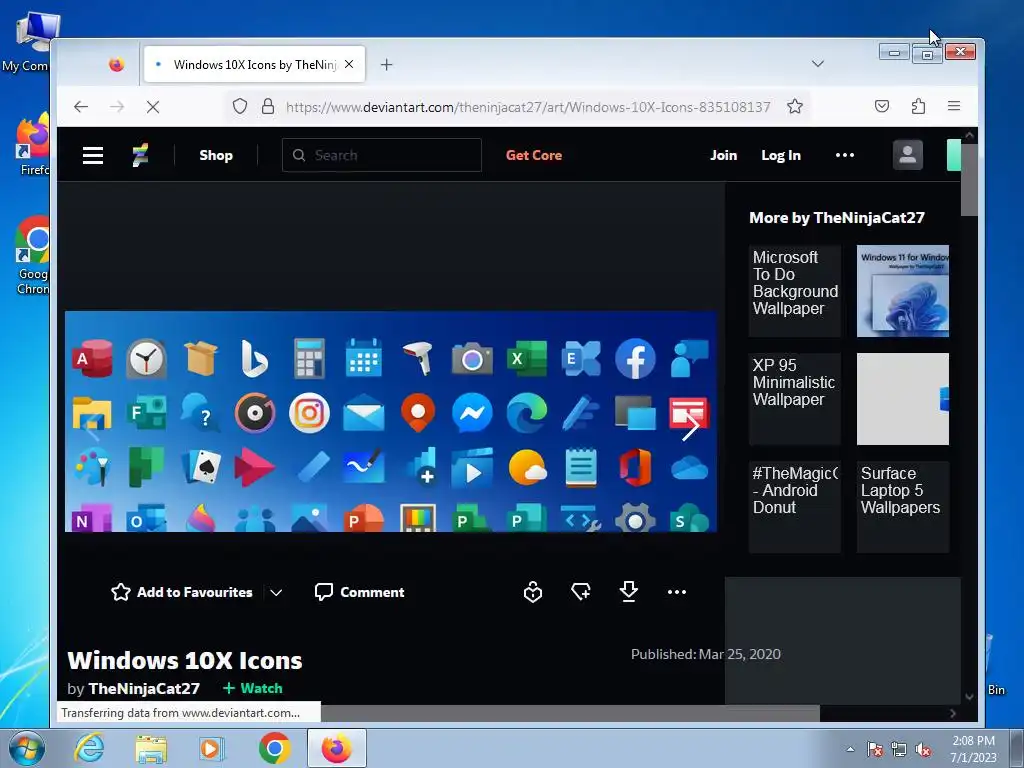
Task: Click the award badge icon
Action: [x=533, y=592]
